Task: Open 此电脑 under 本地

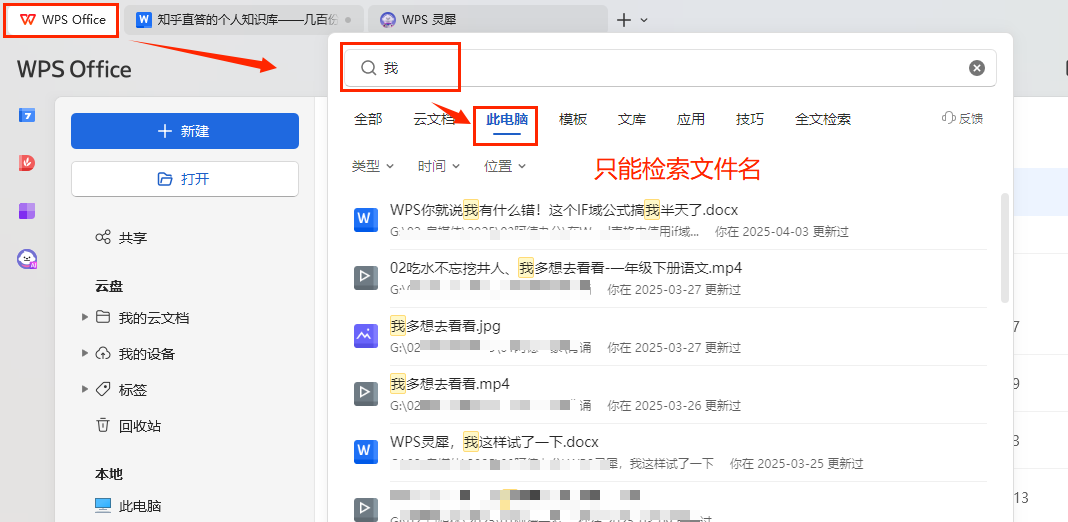Action: pos(140,506)
